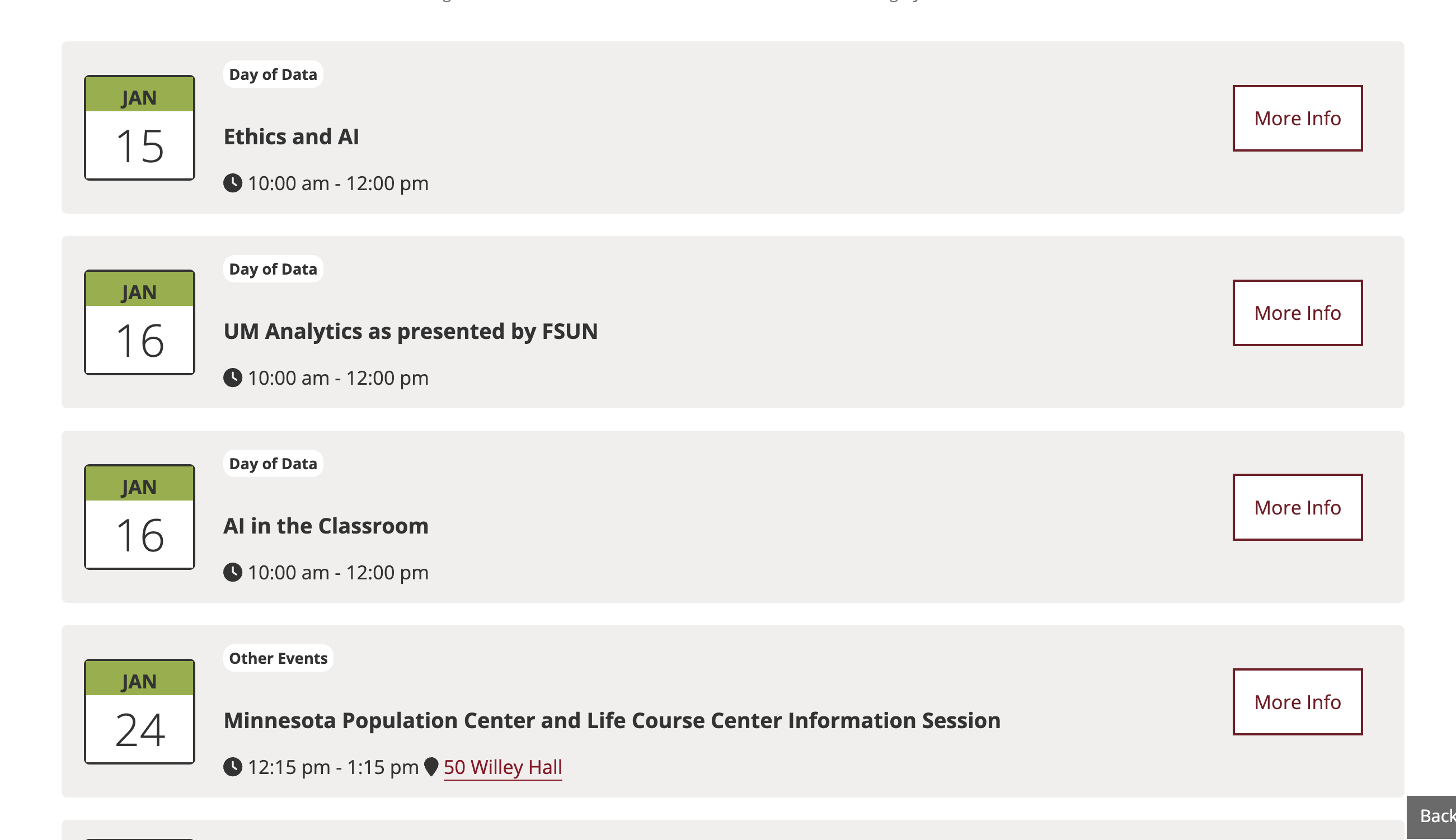Image resolution: width=1456 pixels, height=840 pixels.
Task: Click the Jan 16 calendar icon for AI in the Classroom
Action: tap(140, 517)
